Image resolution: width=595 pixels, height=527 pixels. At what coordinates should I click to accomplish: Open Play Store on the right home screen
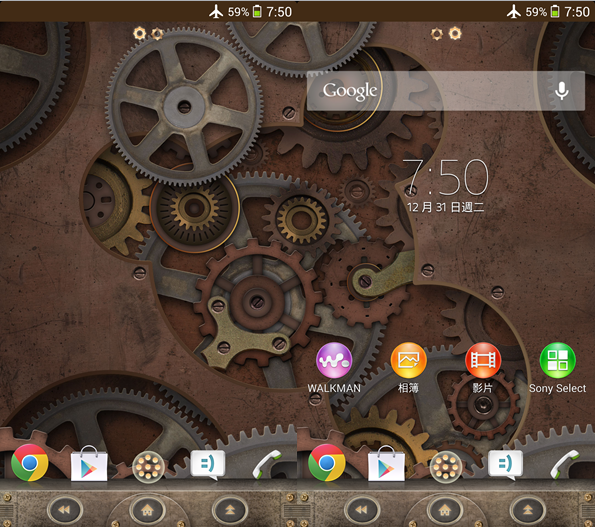(x=386, y=464)
